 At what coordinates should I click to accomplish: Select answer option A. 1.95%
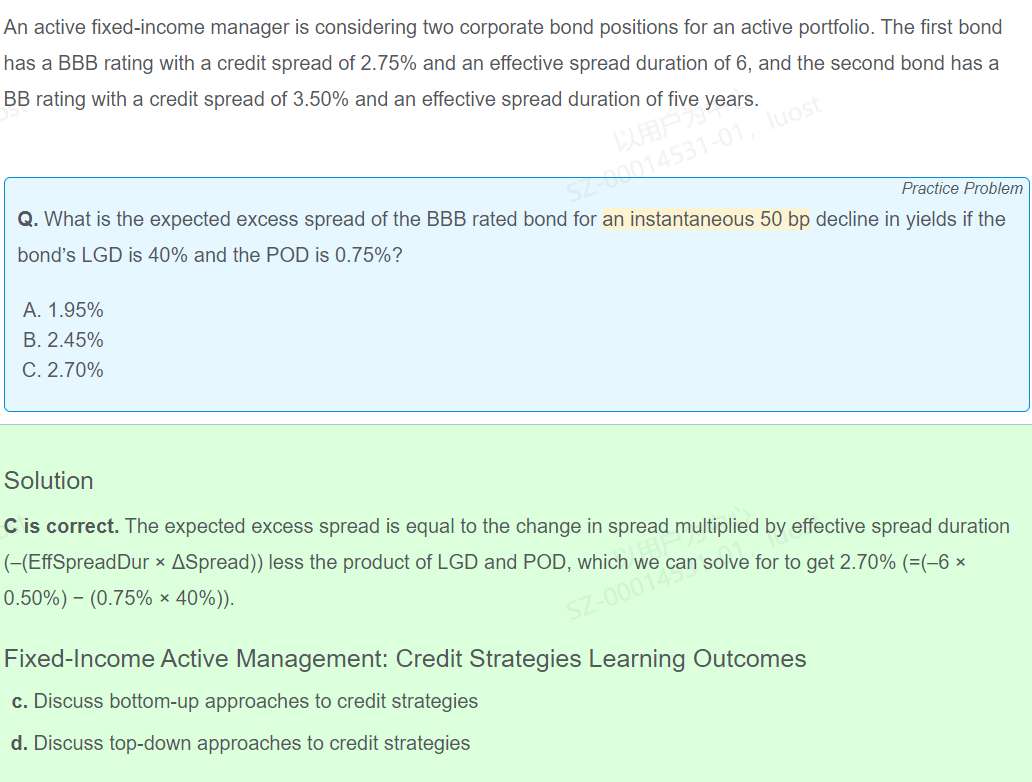(63, 310)
